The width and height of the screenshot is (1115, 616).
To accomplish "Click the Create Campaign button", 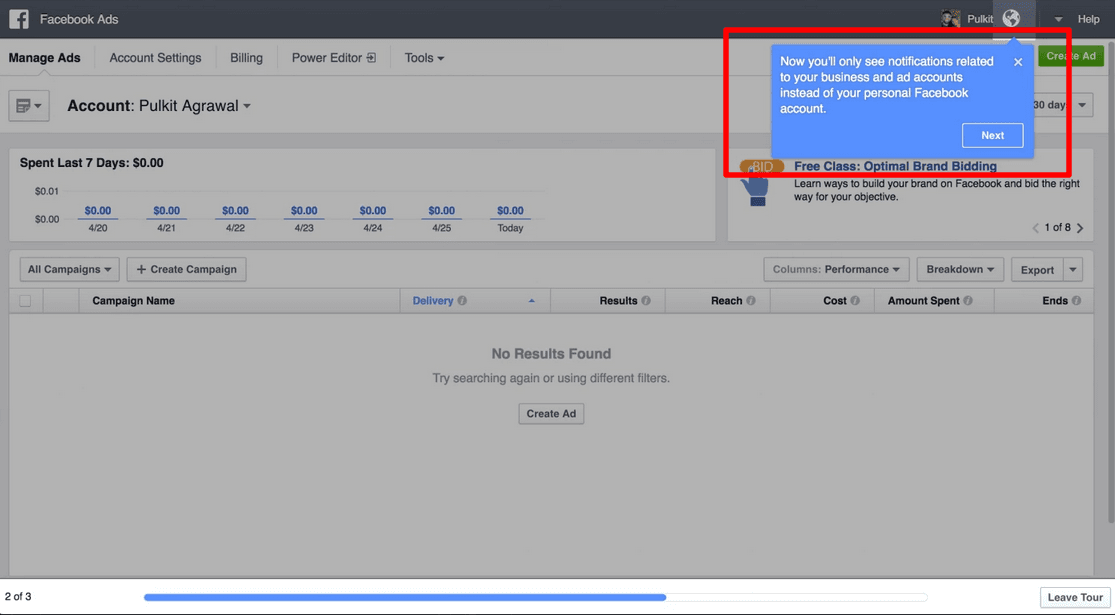I will pyautogui.click(x=187, y=269).
